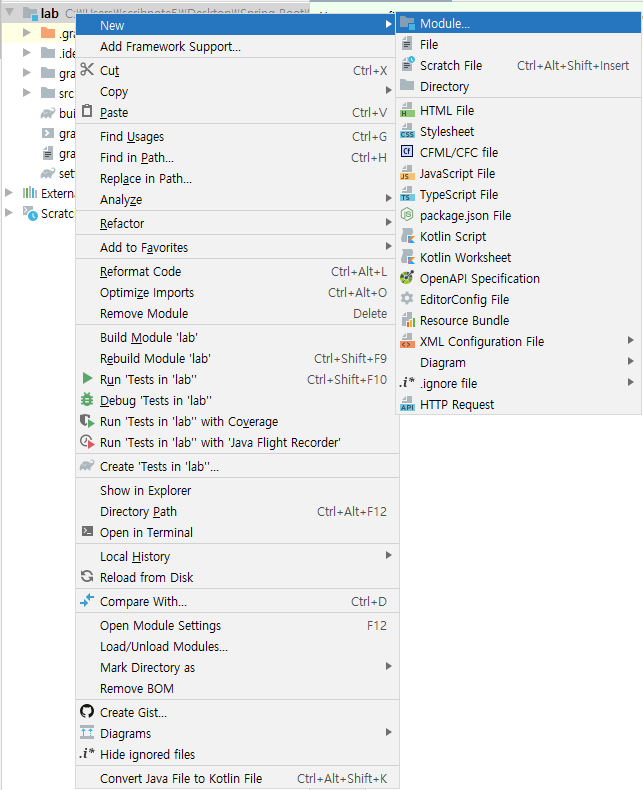
Task: Expand the External Libraries tree node
Action: [x=10, y=192]
